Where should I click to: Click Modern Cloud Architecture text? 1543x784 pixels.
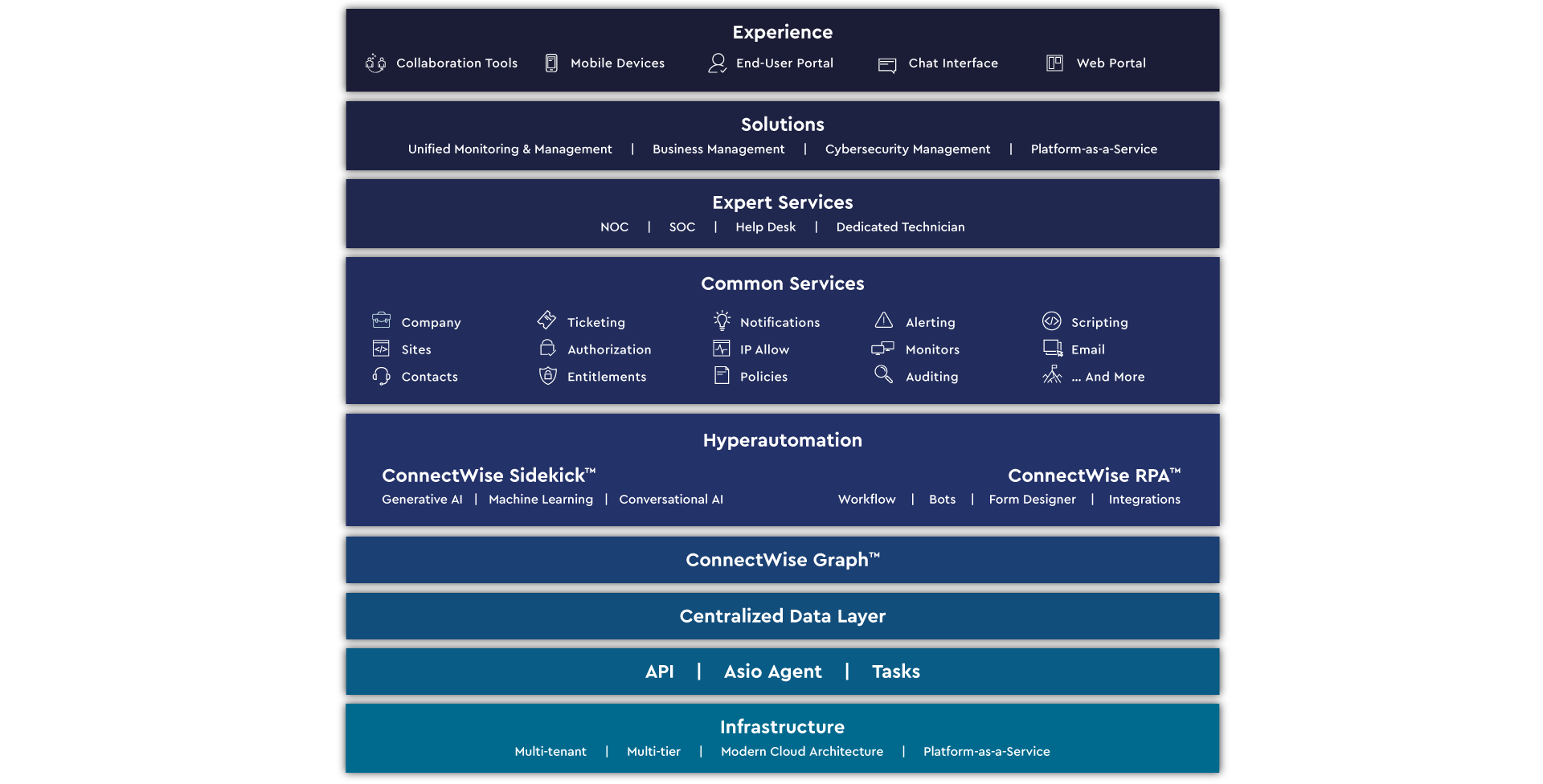[801, 752]
